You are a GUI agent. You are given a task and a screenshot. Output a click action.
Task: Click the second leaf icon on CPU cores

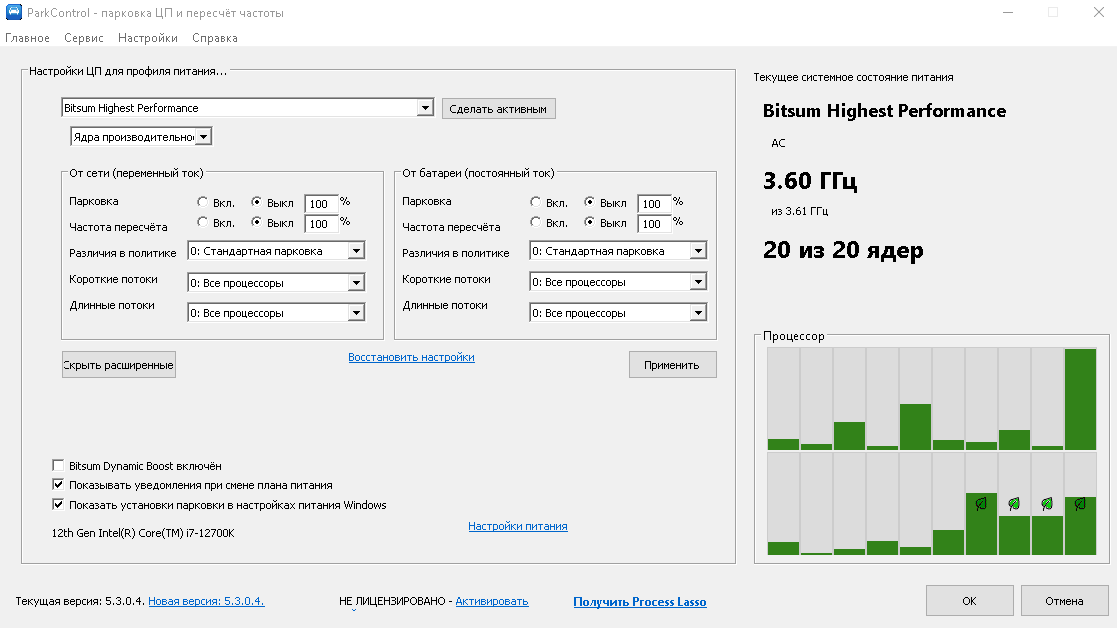[1014, 504]
